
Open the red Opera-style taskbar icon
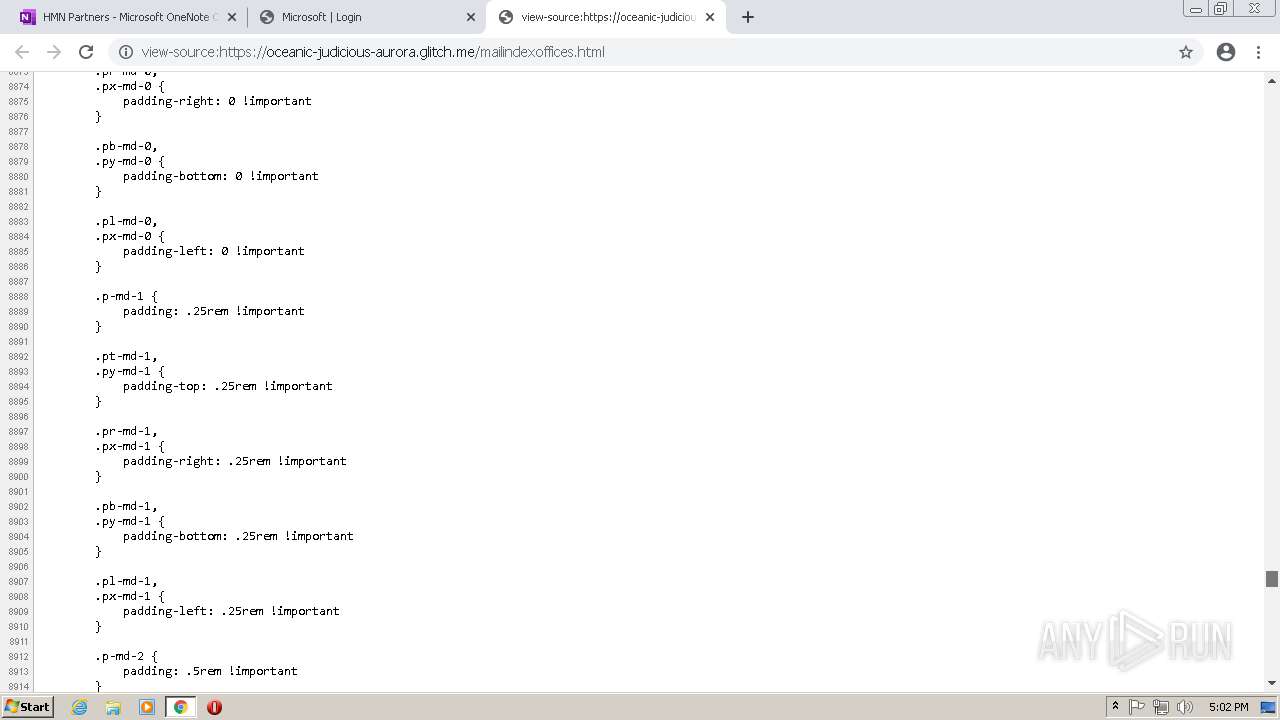point(214,707)
